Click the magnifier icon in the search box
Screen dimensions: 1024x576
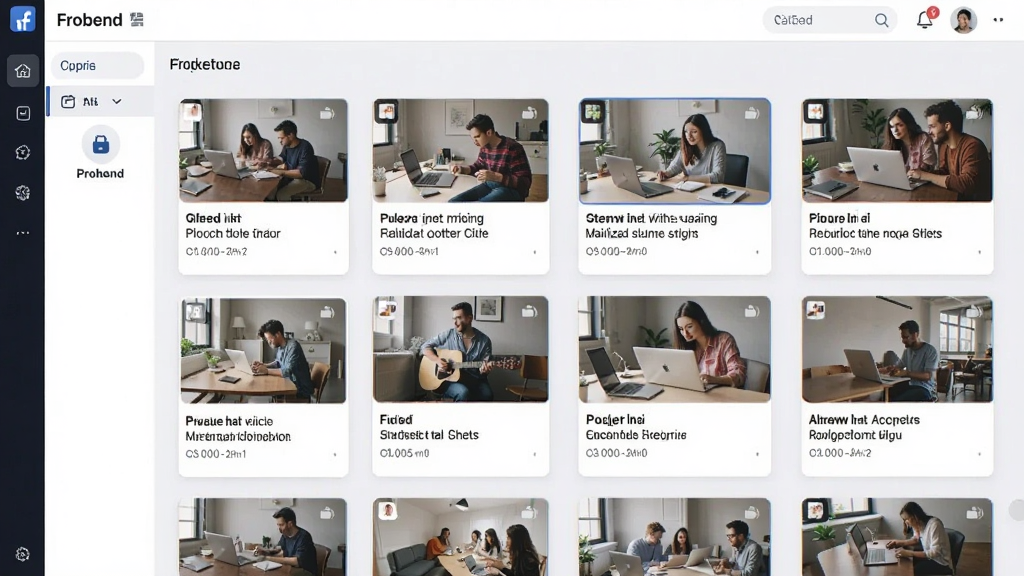[882, 20]
